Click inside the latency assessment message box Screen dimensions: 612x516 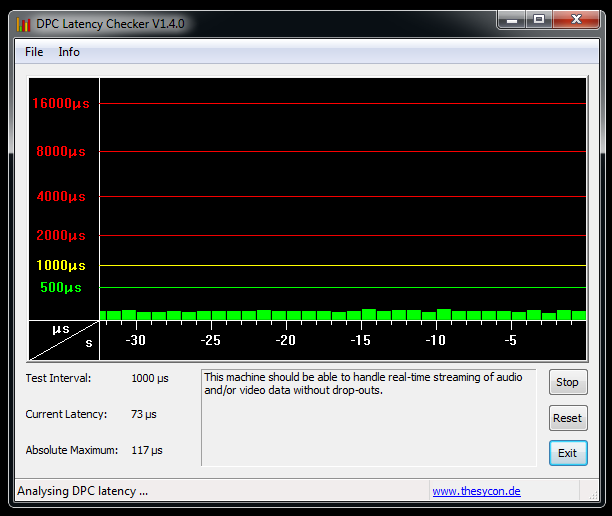[368, 417]
